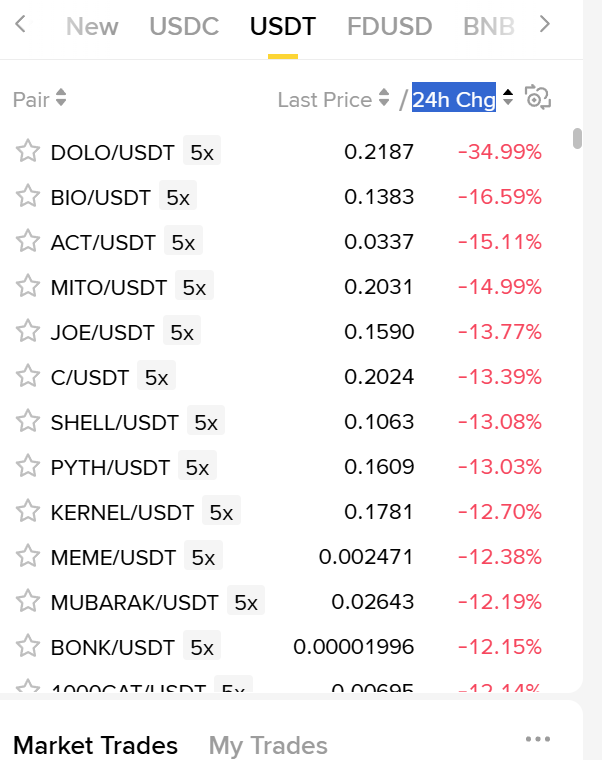602x760 pixels.
Task: Click star icon next to MEME/USDT
Action: coord(28,556)
